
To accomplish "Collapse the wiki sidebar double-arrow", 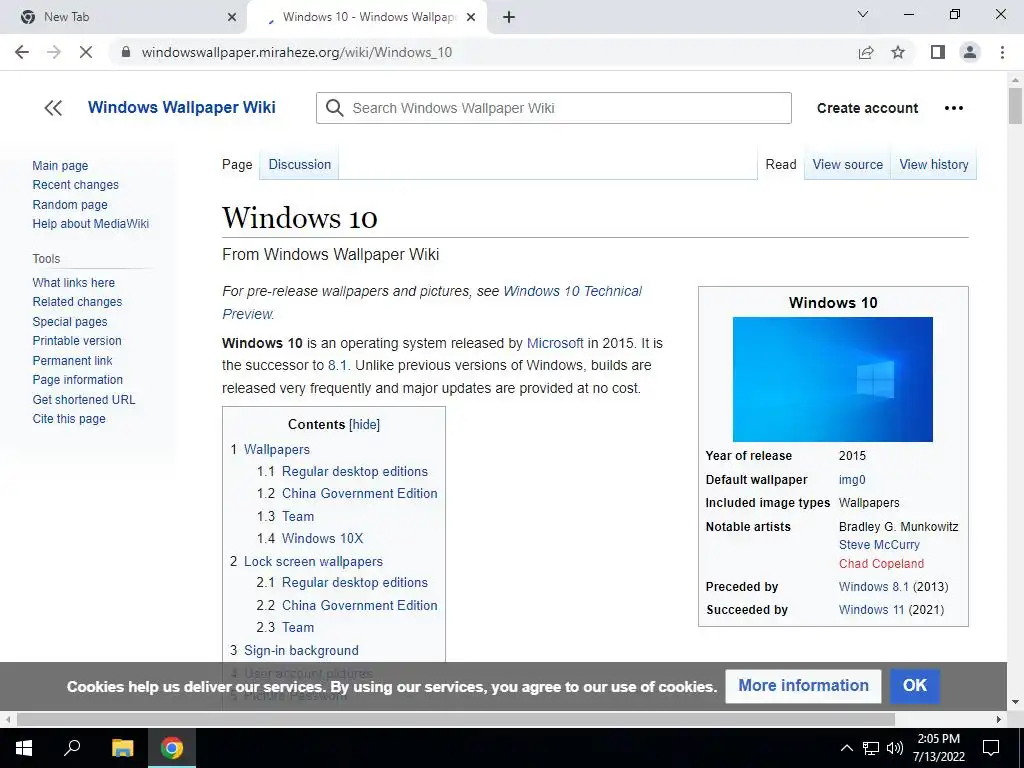I will 53,108.
